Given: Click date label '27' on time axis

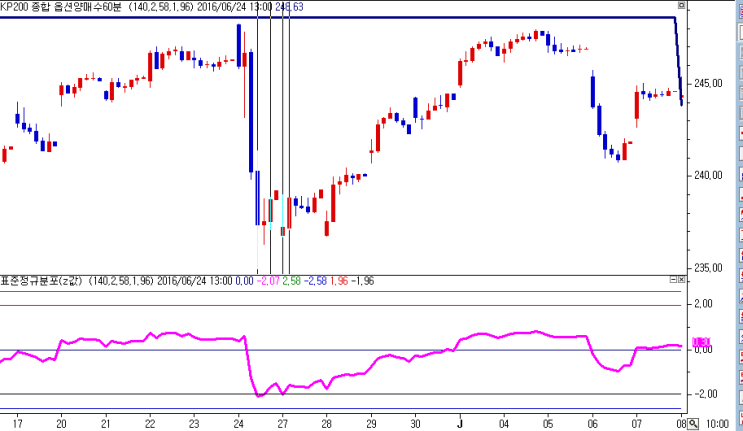Looking at the screenshot, I should pyautogui.click(x=282, y=423).
